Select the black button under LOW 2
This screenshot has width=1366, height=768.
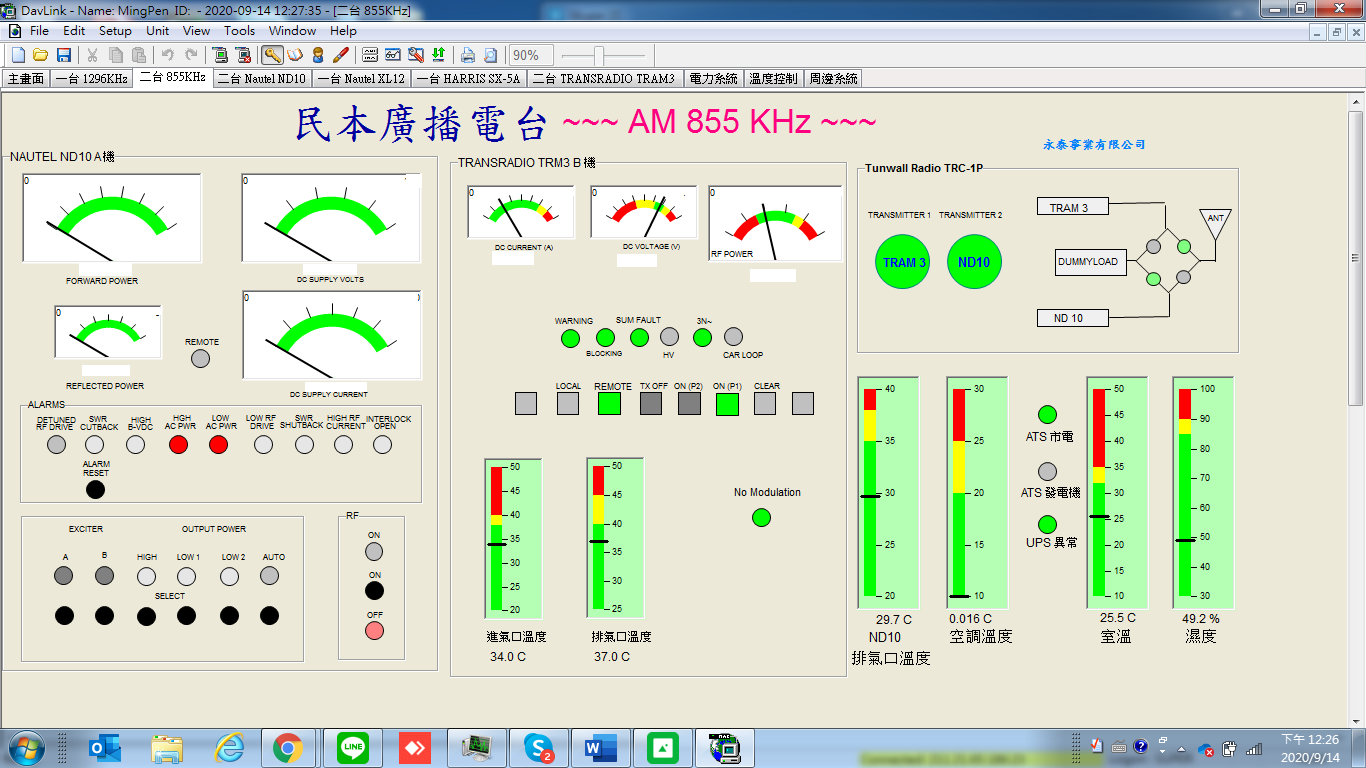point(229,616)
